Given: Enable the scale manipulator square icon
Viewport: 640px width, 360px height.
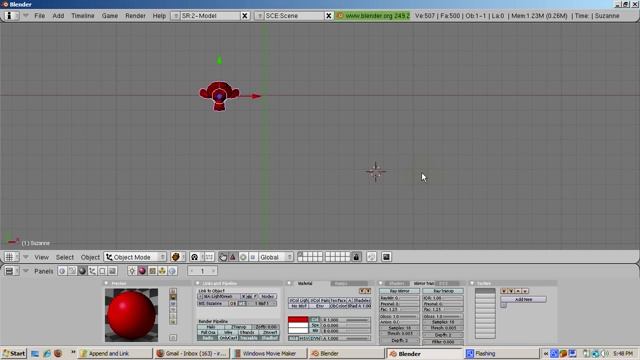Looking at the screenshot, I should pos(253,257).
